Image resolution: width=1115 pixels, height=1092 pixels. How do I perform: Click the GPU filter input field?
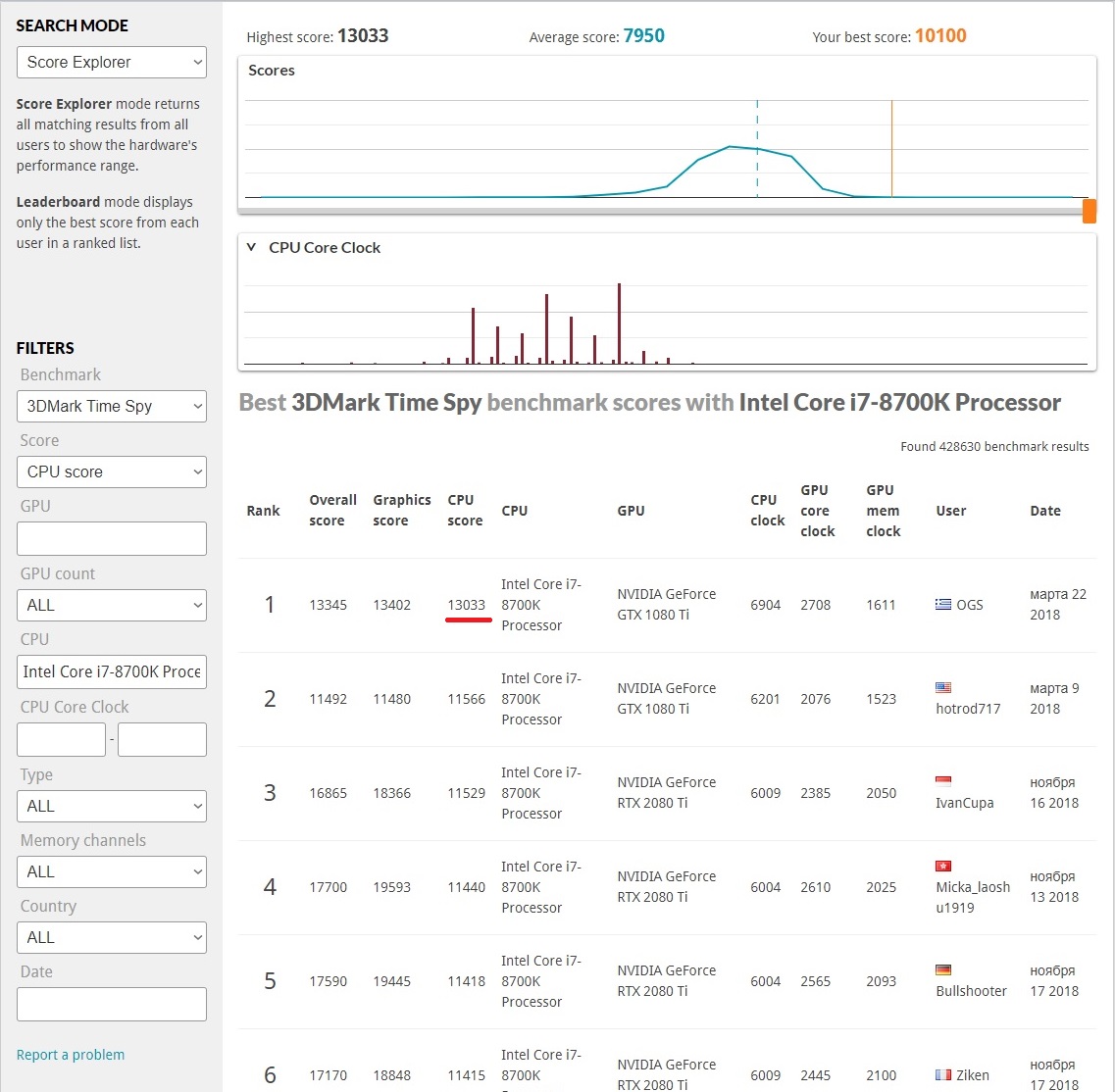click(x=112, y=538)
